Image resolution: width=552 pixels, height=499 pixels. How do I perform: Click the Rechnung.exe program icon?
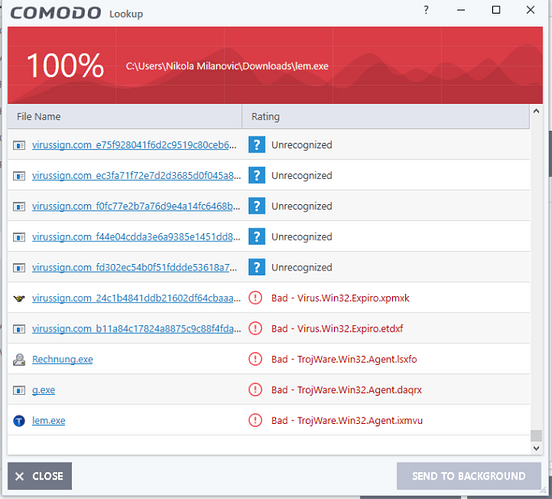click(19, 360)
